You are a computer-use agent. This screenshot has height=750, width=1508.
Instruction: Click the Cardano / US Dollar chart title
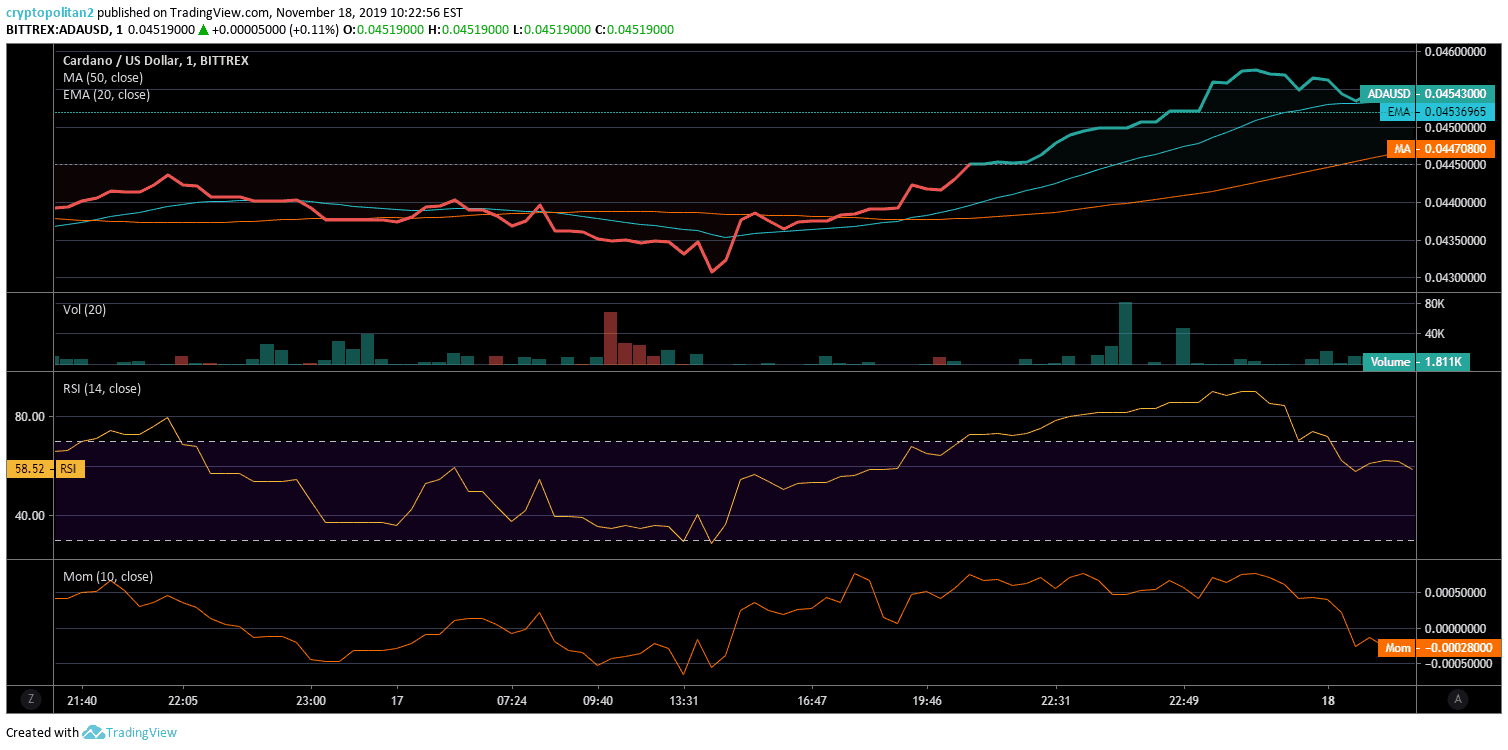[x=155, y=60]
